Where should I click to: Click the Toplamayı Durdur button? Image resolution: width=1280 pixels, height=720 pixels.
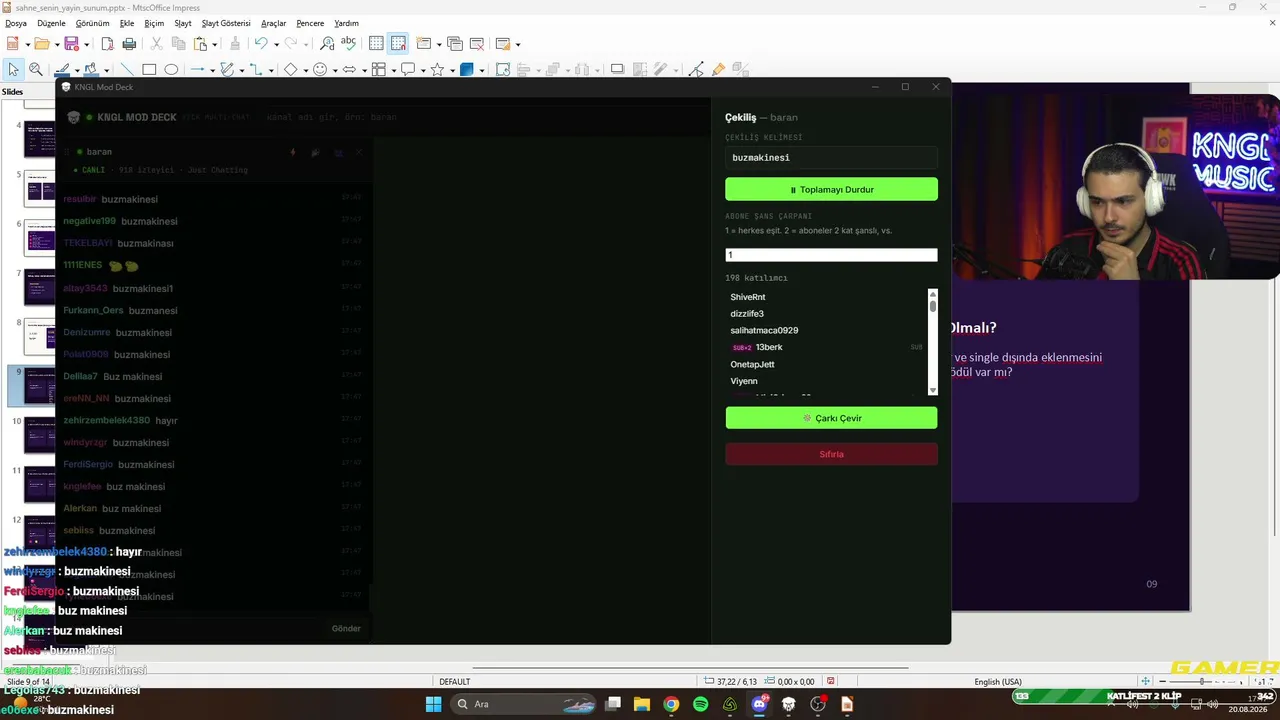[831, 189]
